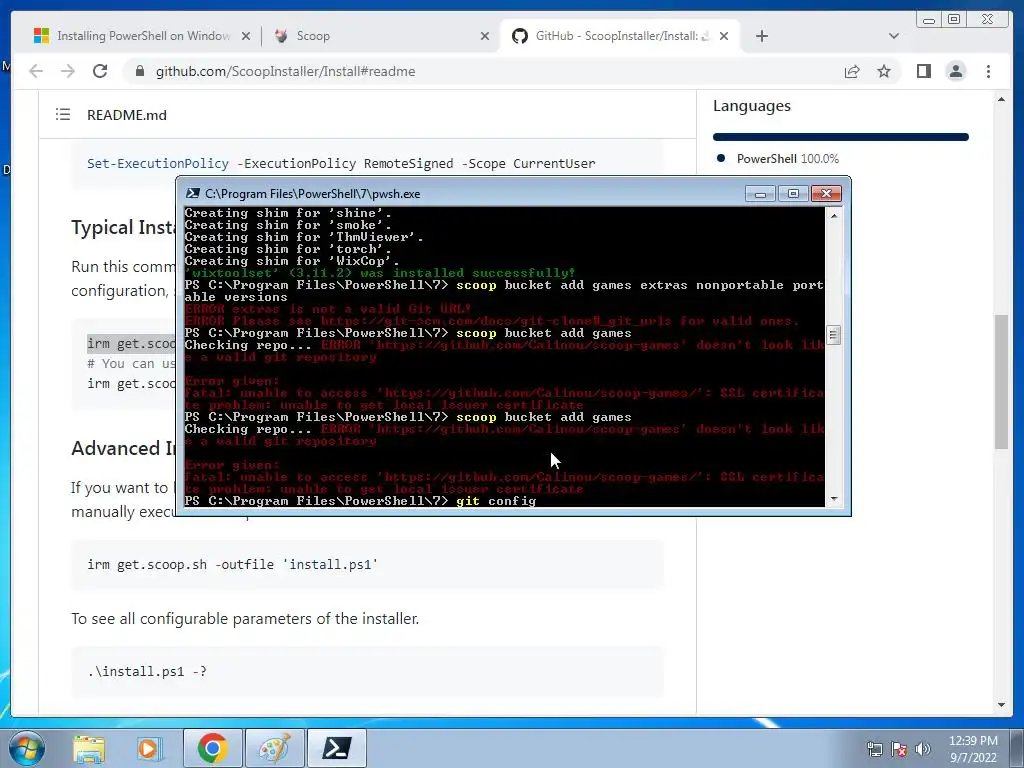Open the volume speaker tray icon

pyautogui.click(x=922, y=749)
